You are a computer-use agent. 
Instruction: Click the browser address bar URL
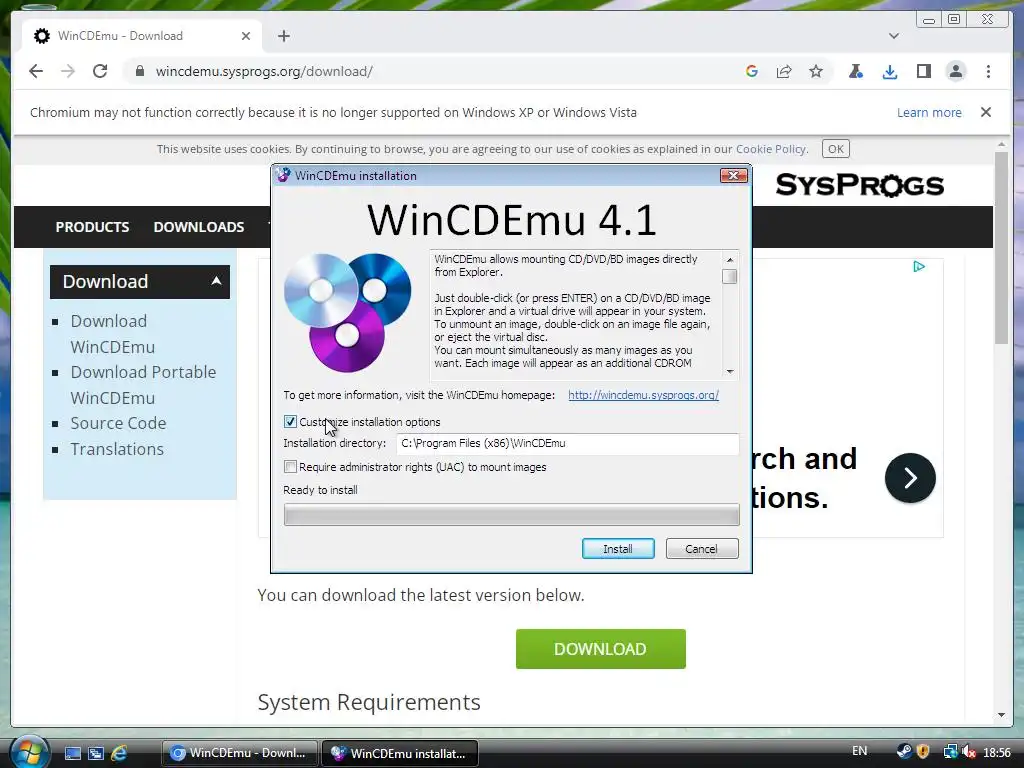point(264,71)
